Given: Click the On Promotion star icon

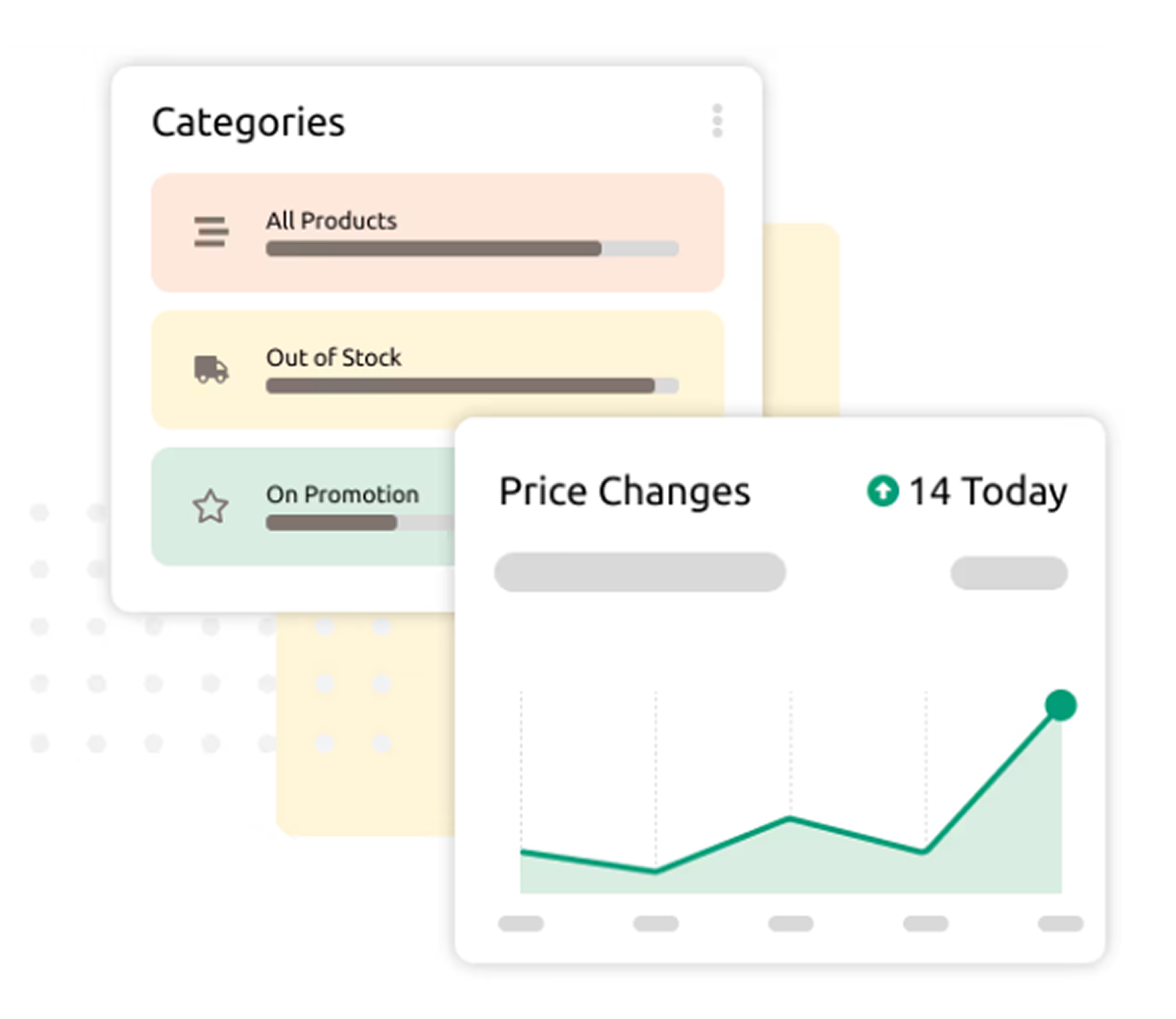Looking at the screenshot, I should (210, 507).
